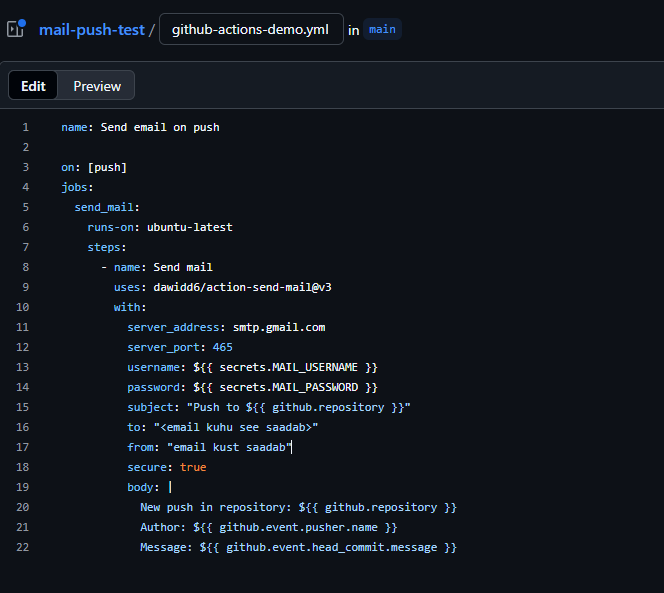Select the Edit tab
The width and height of the screenshot is (664, 593).
33,86
